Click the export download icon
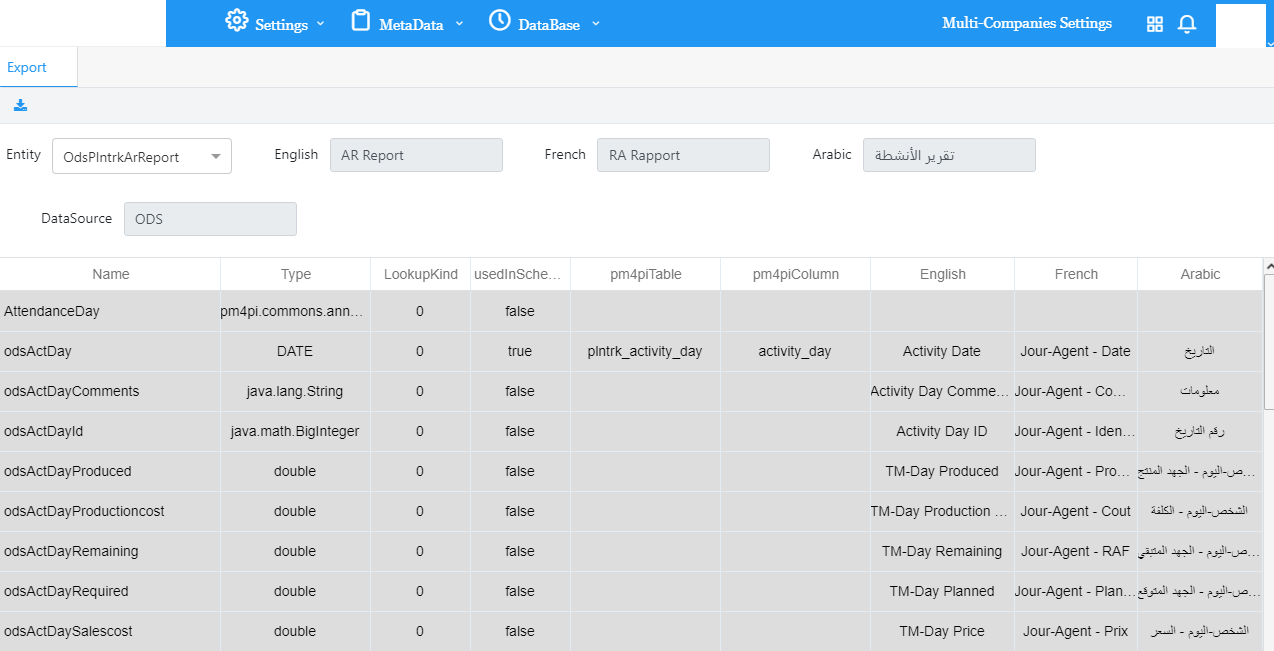This screenshot has width=1274, height=651. tap(20, 105)
